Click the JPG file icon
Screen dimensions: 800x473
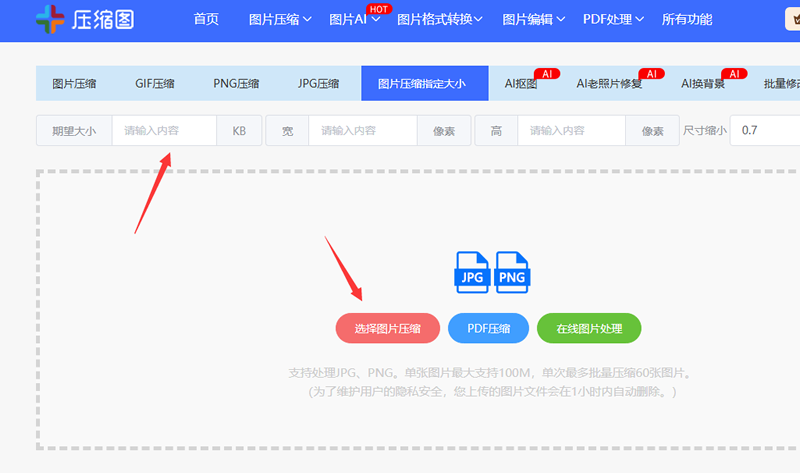coord(472,272)
